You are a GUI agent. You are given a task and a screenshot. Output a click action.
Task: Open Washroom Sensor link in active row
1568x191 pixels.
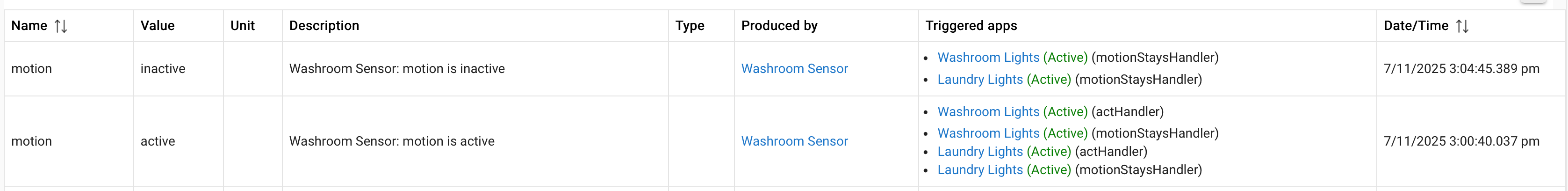[x=794, y=141]
